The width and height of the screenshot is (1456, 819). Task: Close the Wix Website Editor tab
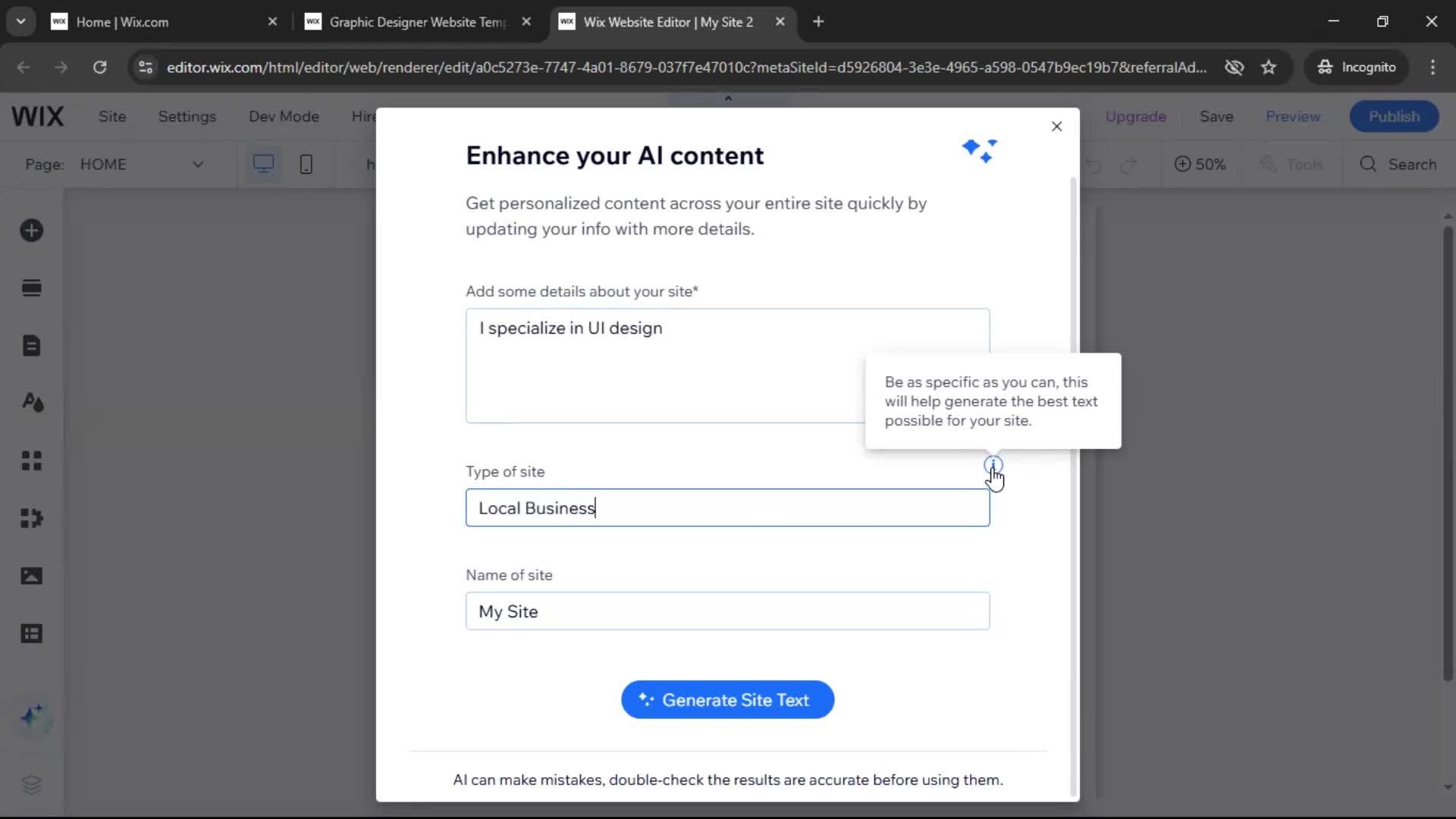coord(780,22)
